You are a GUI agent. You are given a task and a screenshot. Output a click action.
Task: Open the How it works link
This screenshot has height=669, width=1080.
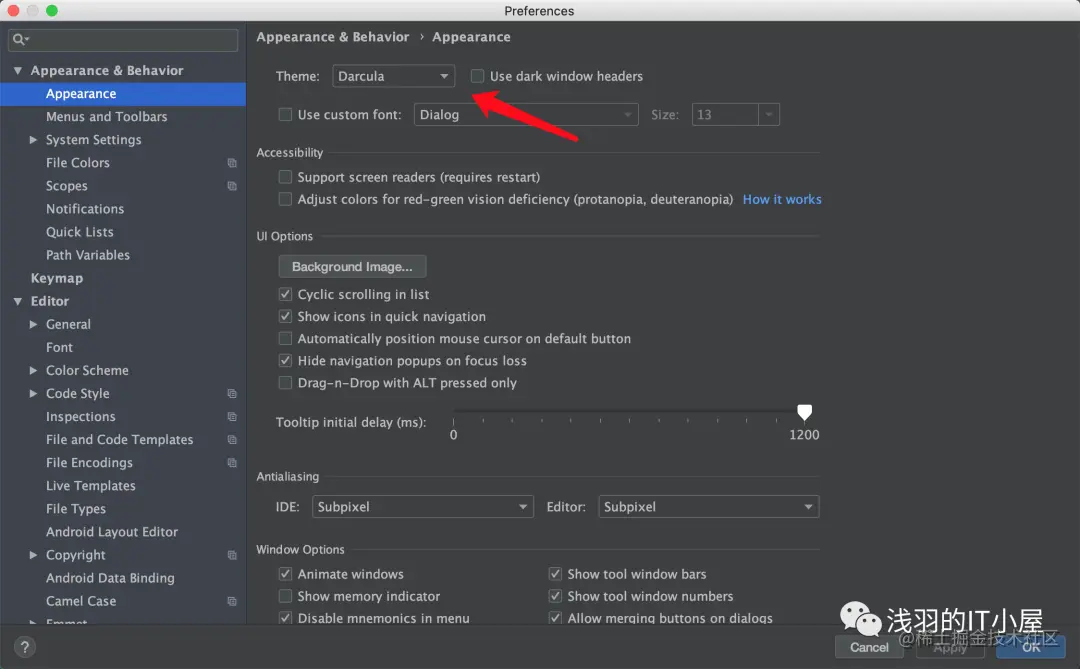782,199
